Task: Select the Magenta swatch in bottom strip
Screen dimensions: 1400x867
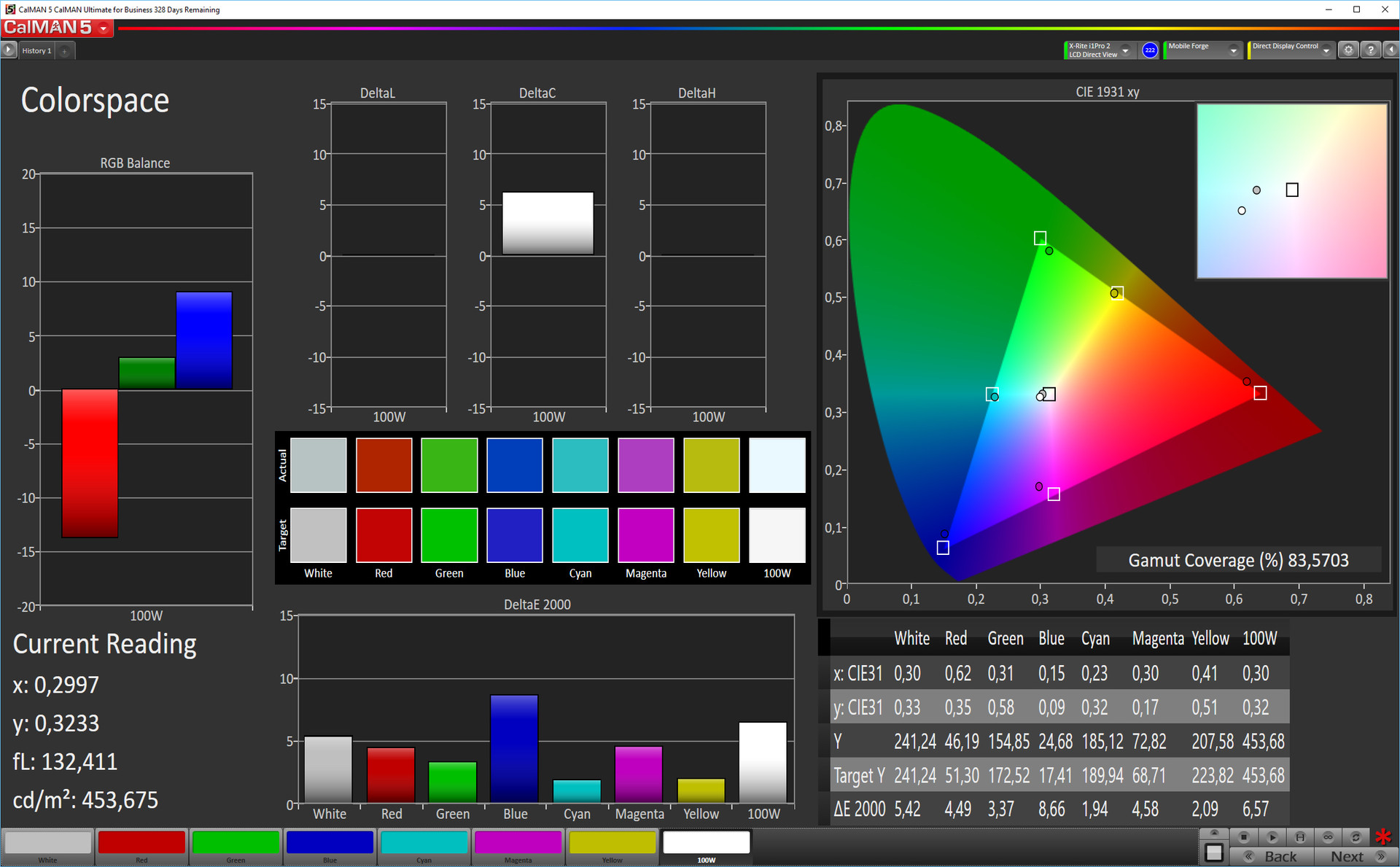Action: pos(518,843)
